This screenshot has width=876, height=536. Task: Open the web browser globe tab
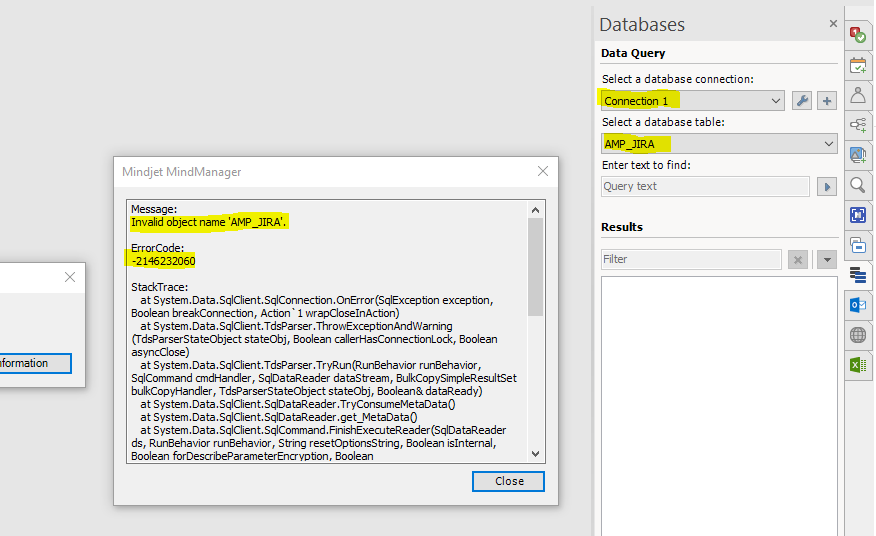pyautogui.click(x=858, y=335)
